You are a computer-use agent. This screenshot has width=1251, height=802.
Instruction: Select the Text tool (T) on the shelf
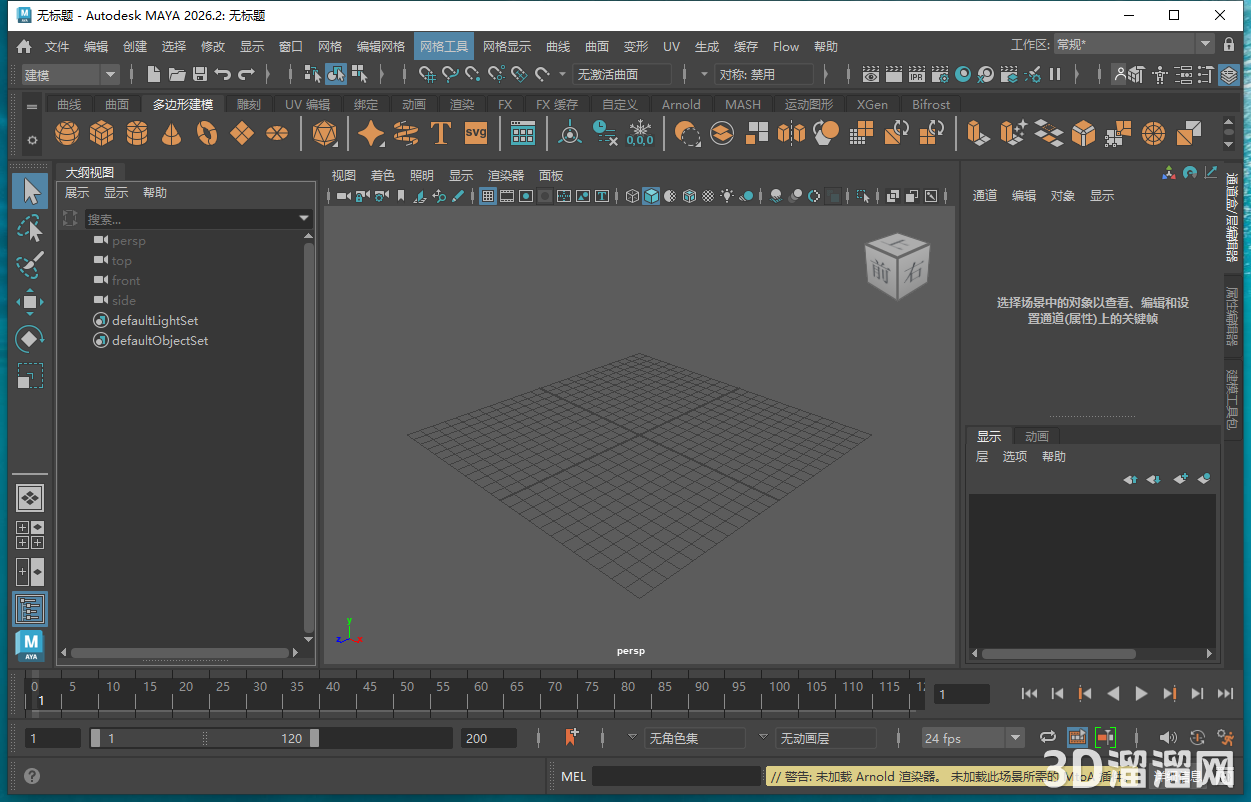coord(440,133)
